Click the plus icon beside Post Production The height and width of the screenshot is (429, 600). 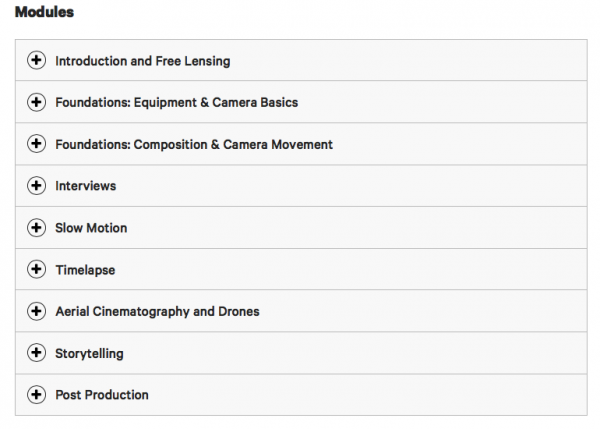(37, 395)
